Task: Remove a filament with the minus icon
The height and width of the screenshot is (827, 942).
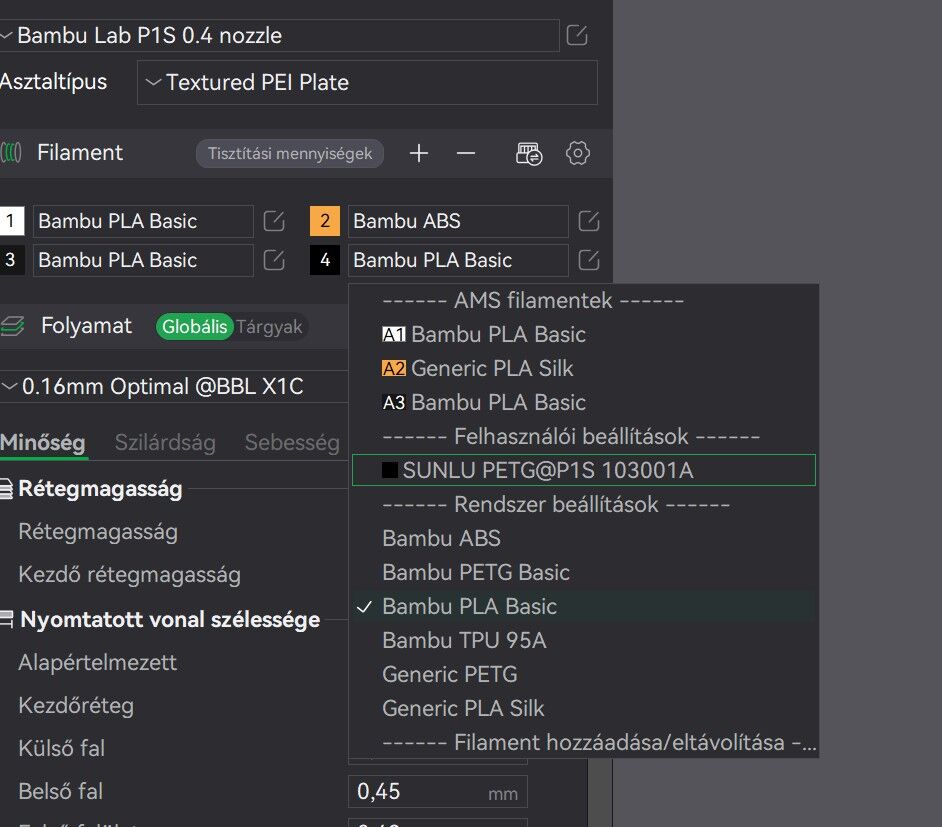Action: pyautogui.click(x=466, y=153)
